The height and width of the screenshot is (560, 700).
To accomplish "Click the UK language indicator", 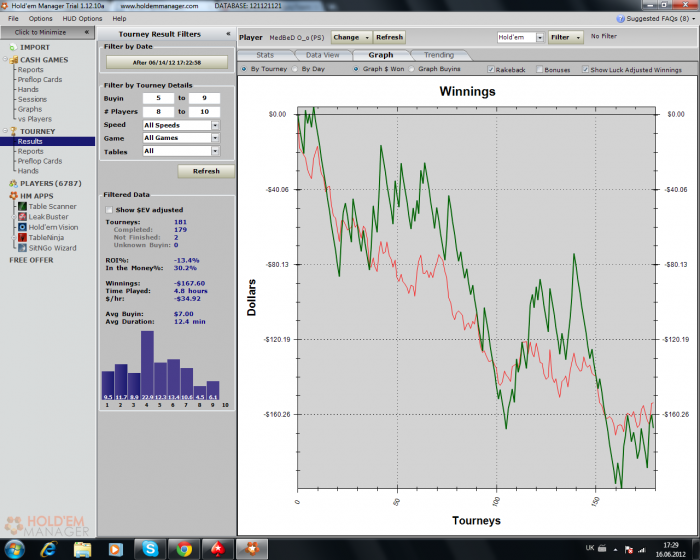I will coord(590,548).
